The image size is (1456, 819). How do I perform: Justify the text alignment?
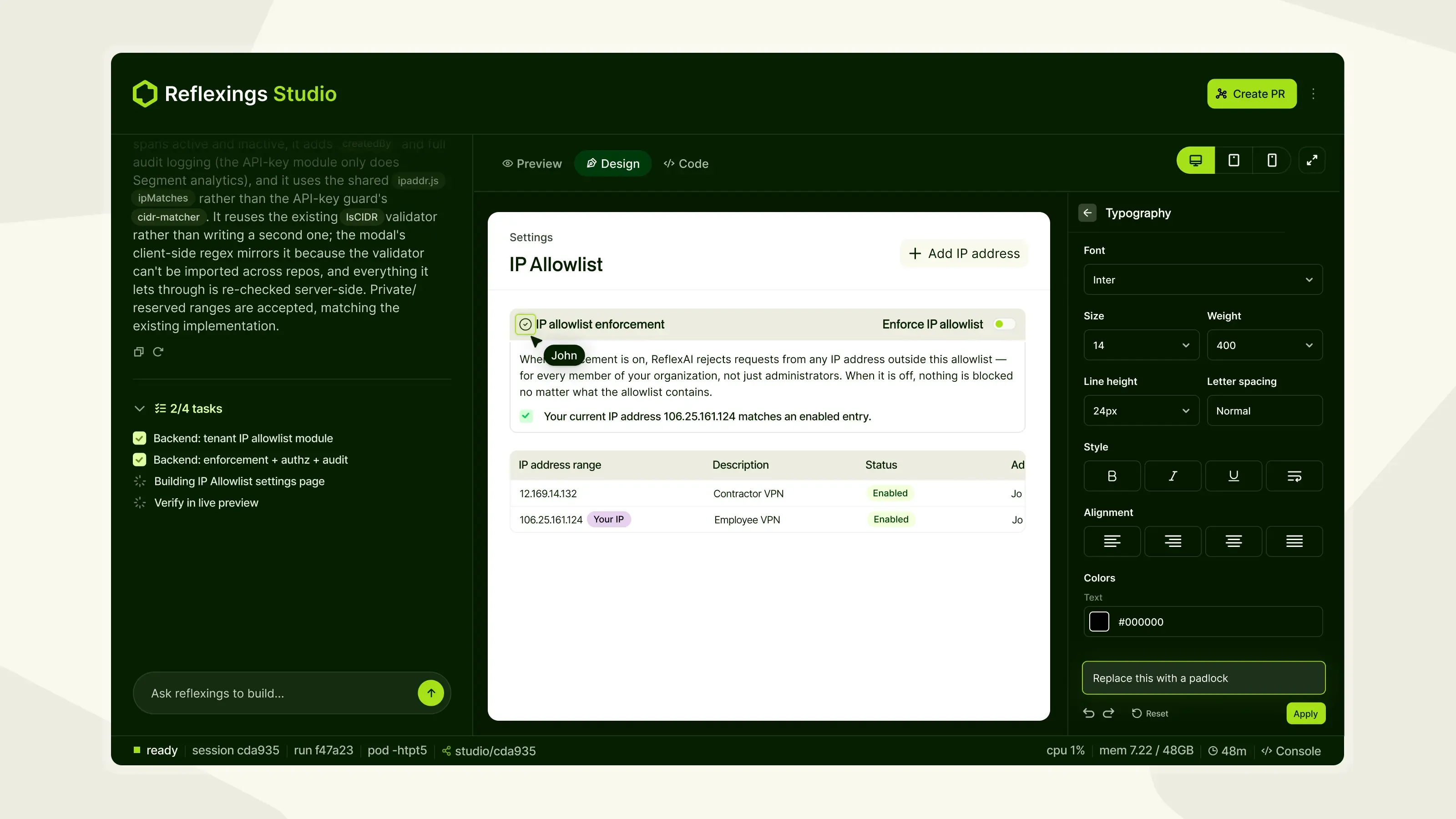[1294, 541]
